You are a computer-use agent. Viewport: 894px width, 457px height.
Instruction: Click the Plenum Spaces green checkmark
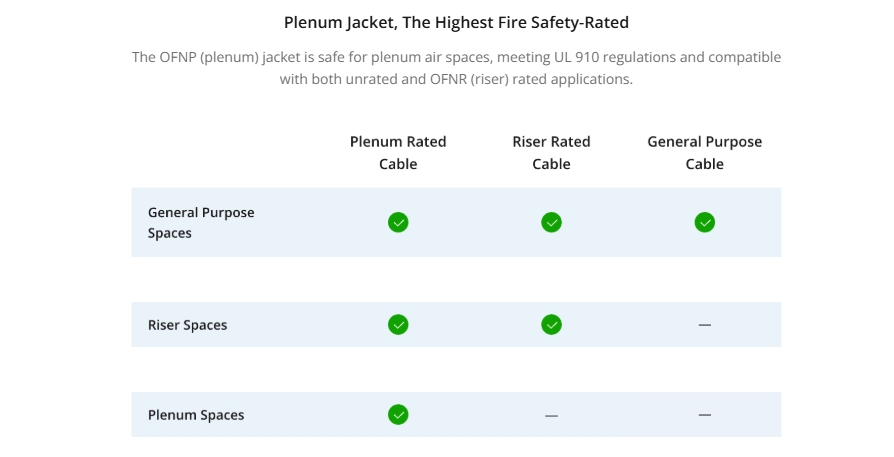(398, 415)
